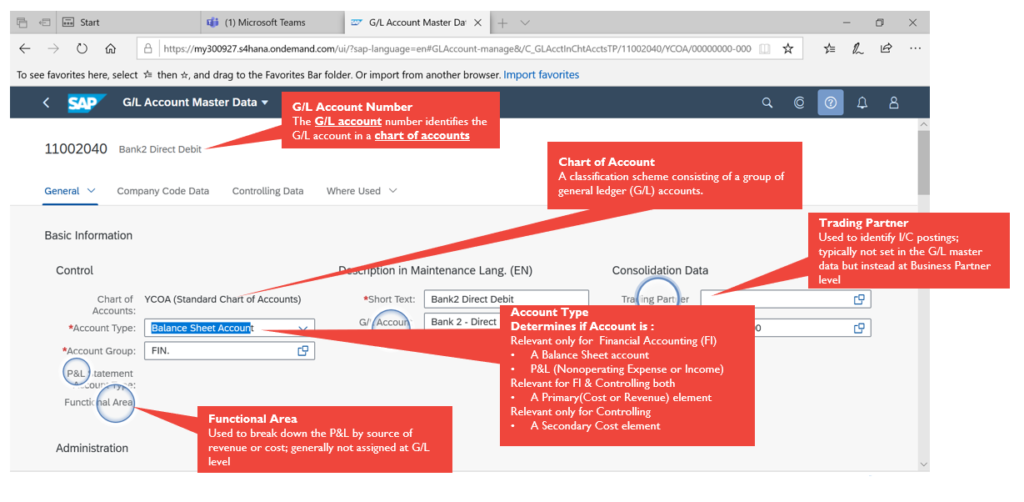The height and width of the screenshot is (502, 1024).
Task: Open SAP notifications bell icon
Action: pyautogui.click(x=862, y=103)
